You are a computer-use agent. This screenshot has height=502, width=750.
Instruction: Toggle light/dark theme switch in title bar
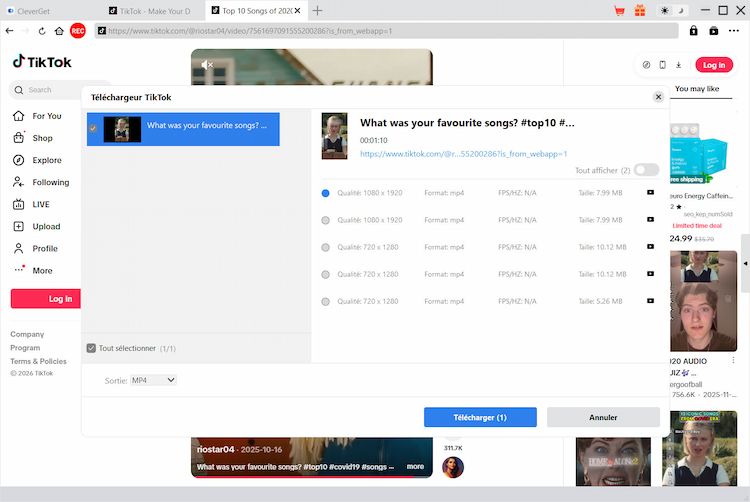point(672,11)
